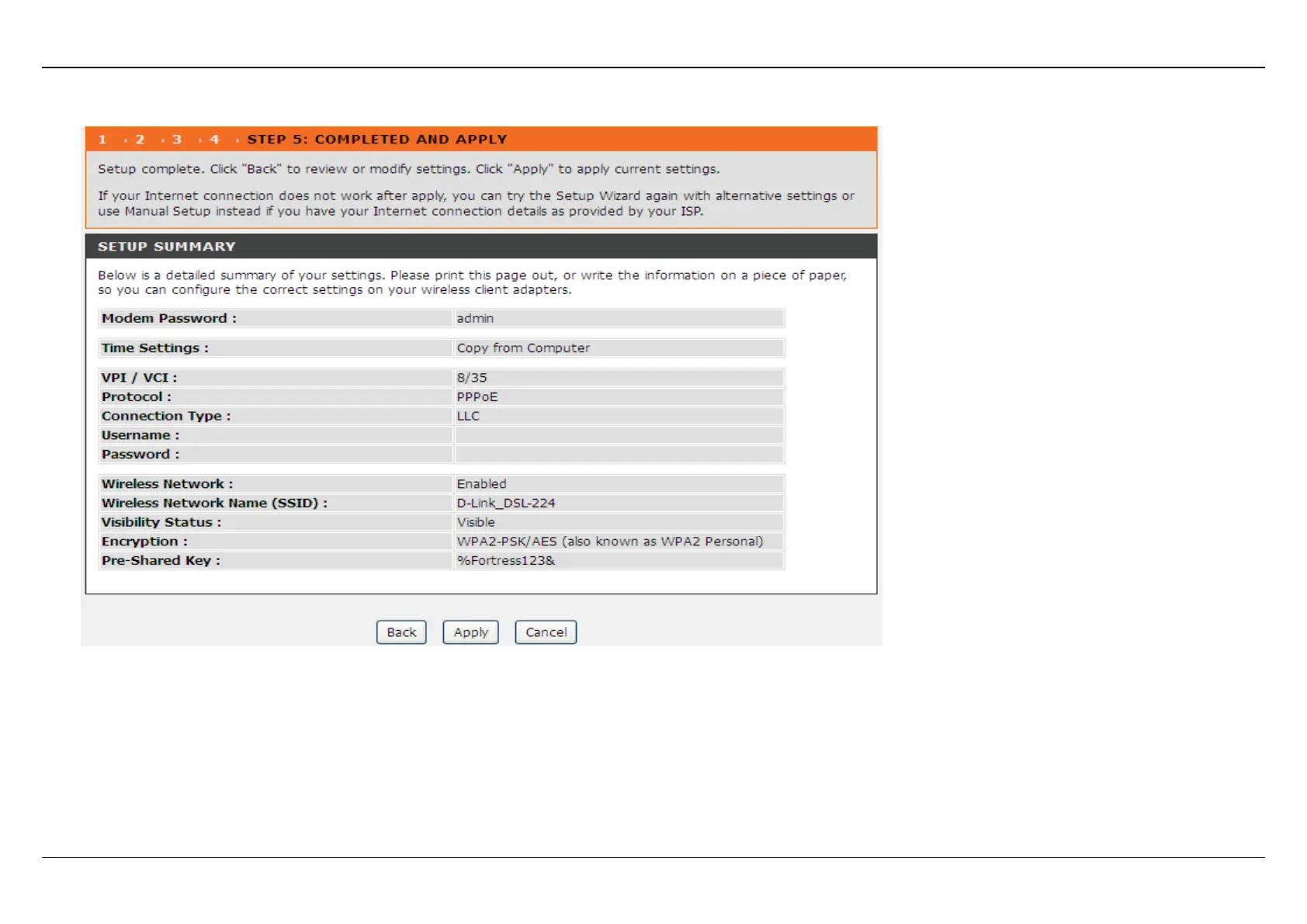This screenshot has width=1307, height=924.
Task: Select step 1 in wizard header
Action: 102,140
